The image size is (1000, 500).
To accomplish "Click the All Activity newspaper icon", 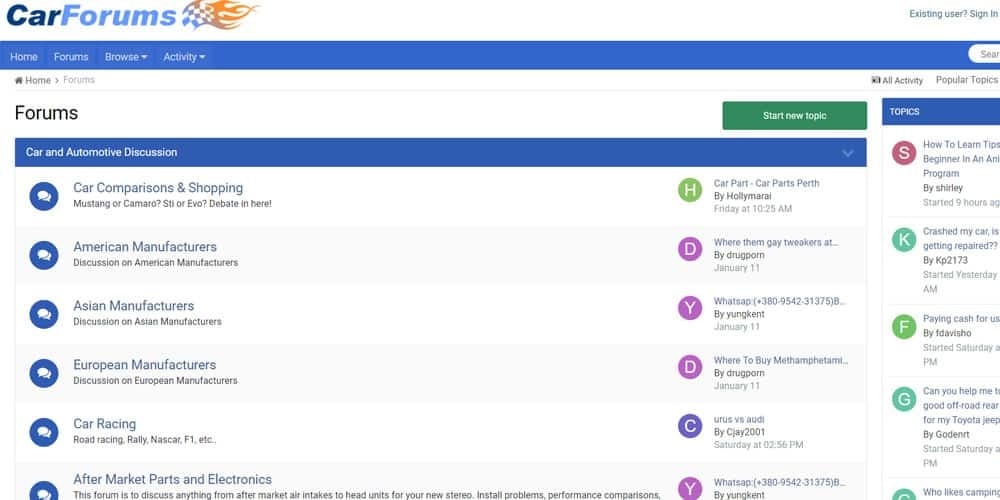I will click(x=876, y=80).
